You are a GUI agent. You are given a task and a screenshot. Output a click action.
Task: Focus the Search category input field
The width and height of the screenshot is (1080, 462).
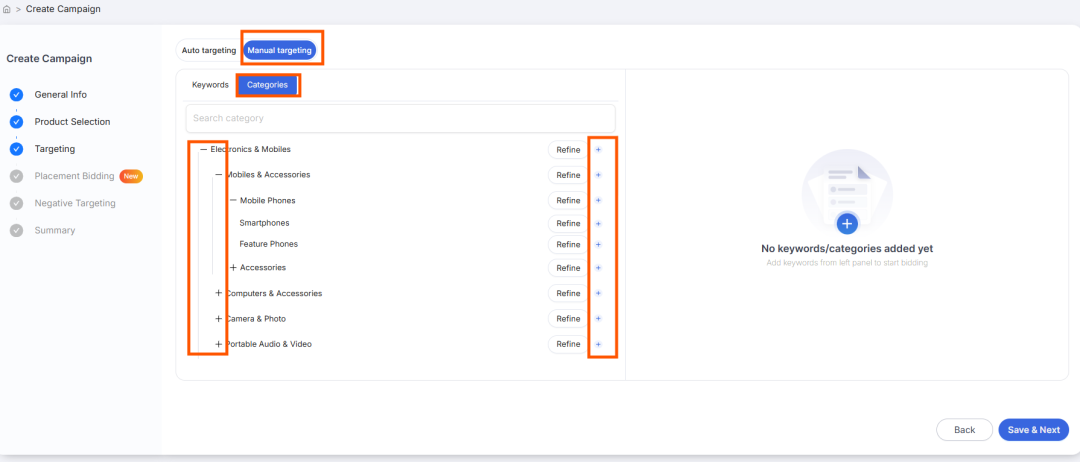[400, 118]
